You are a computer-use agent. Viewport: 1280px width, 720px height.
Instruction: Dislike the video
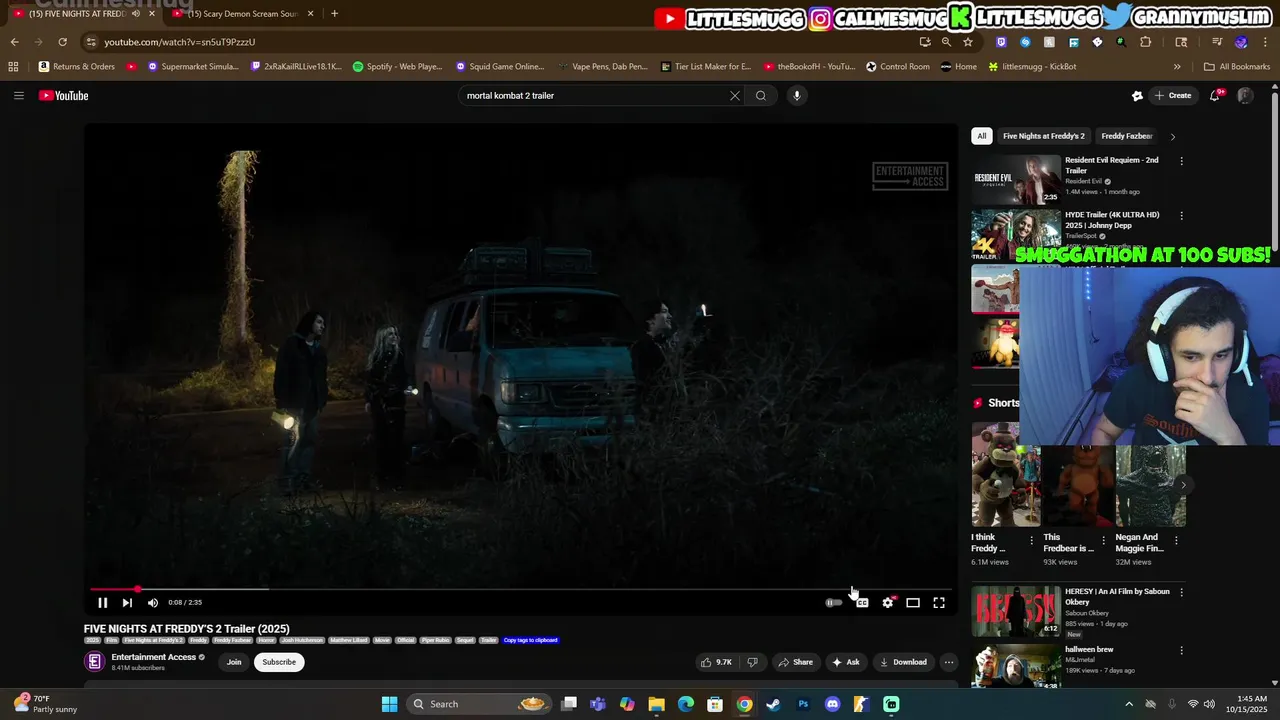coord(753,662)
